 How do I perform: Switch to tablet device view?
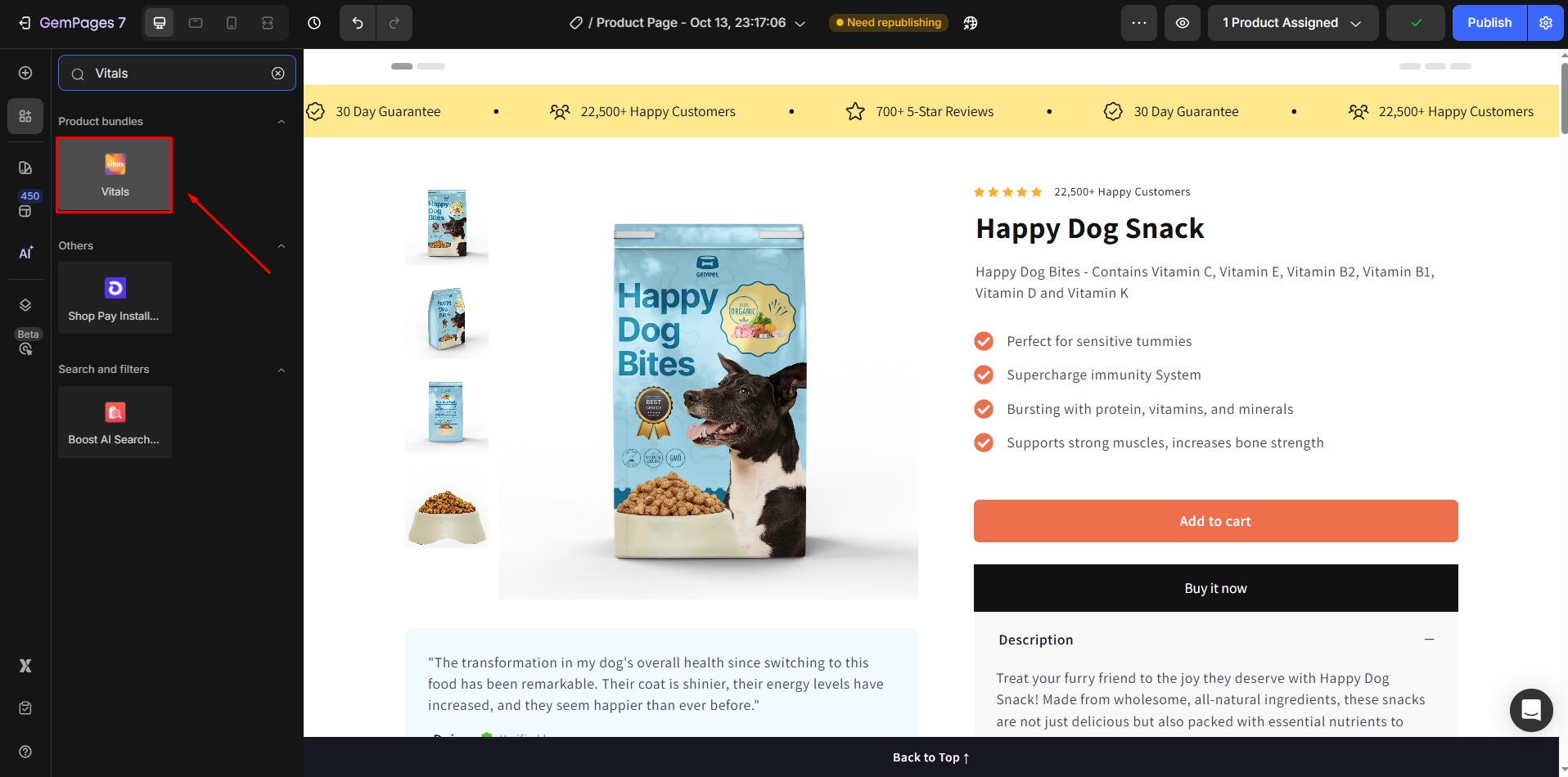pyautogui.click(x=196, y=23)
